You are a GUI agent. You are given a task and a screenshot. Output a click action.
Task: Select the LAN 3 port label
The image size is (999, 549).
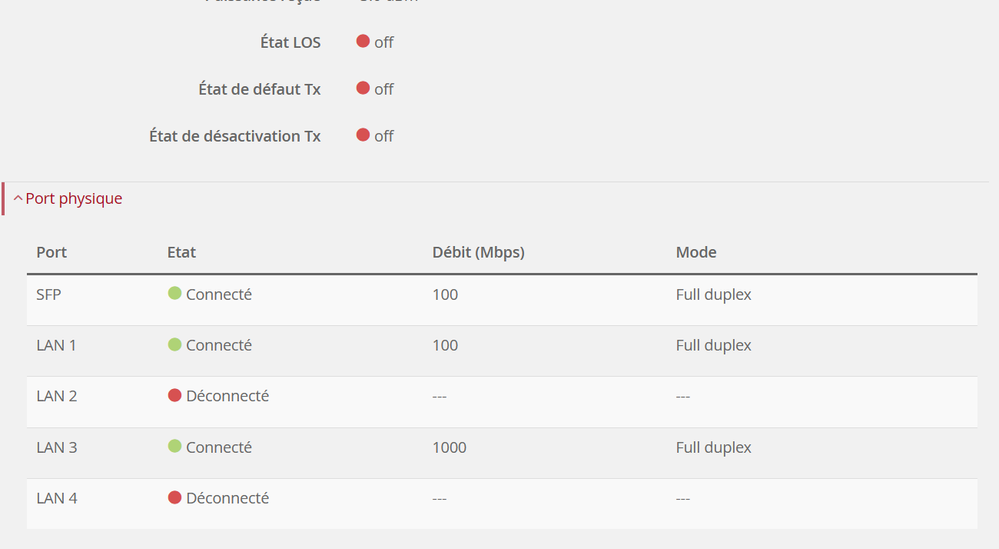(x=57, y=447)
